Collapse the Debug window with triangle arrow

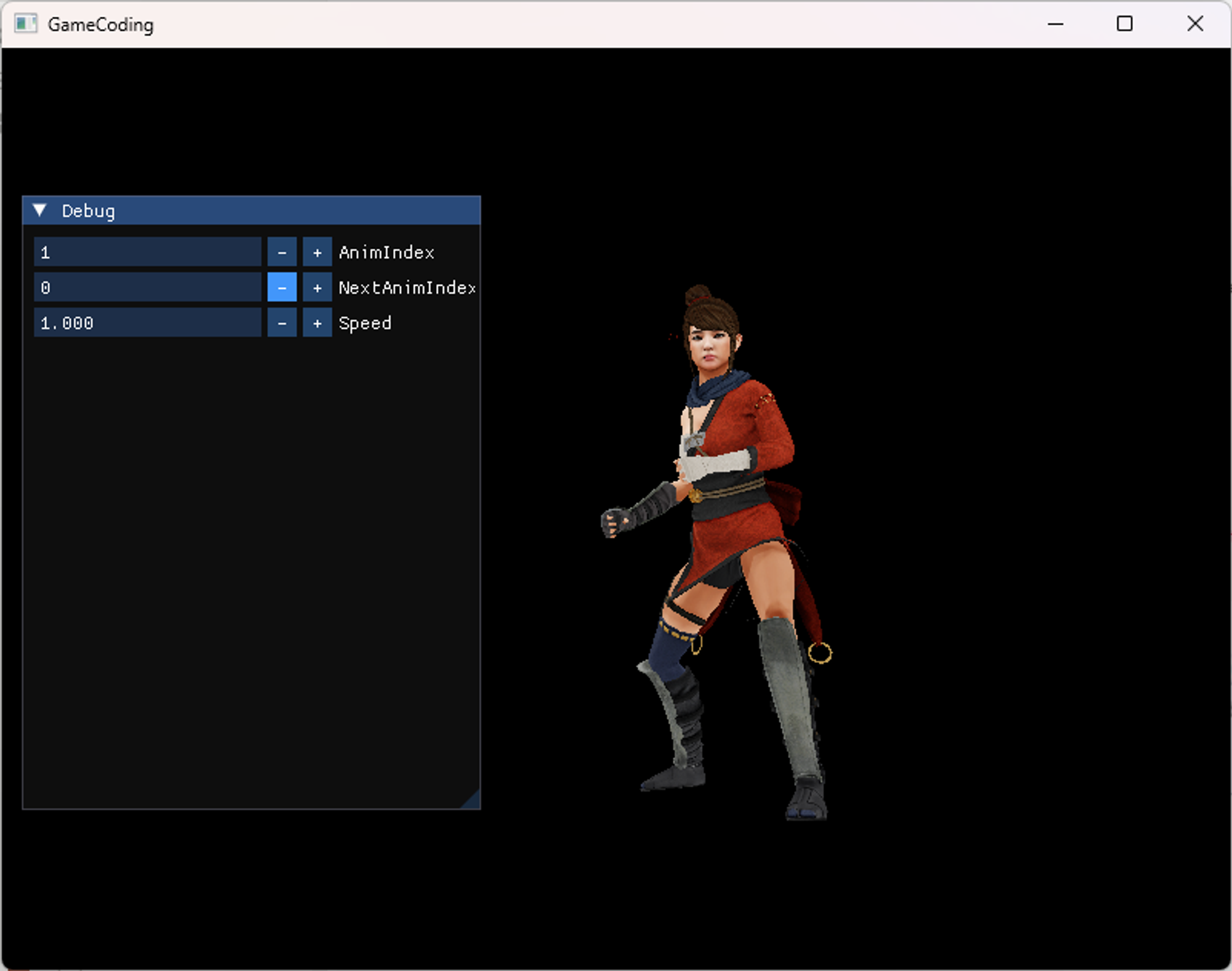pyautogui.click(x=40, y=211)
